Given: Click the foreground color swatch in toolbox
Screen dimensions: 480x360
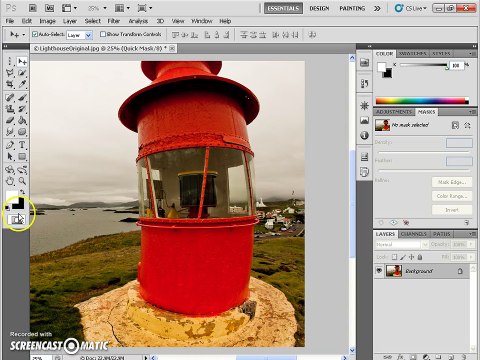Looking at the screenshot, I should click(11, 196).
